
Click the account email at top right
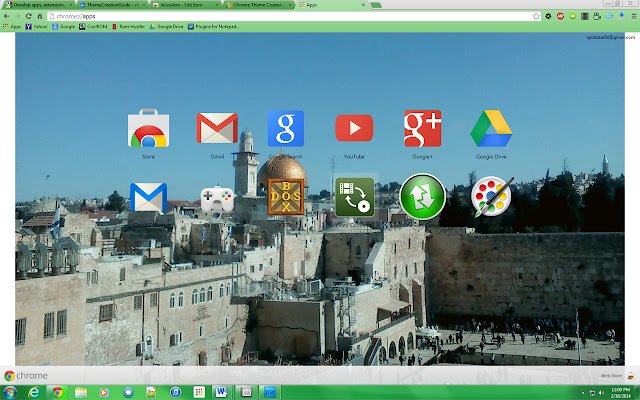pyautogui.click(x=611, y=37)
